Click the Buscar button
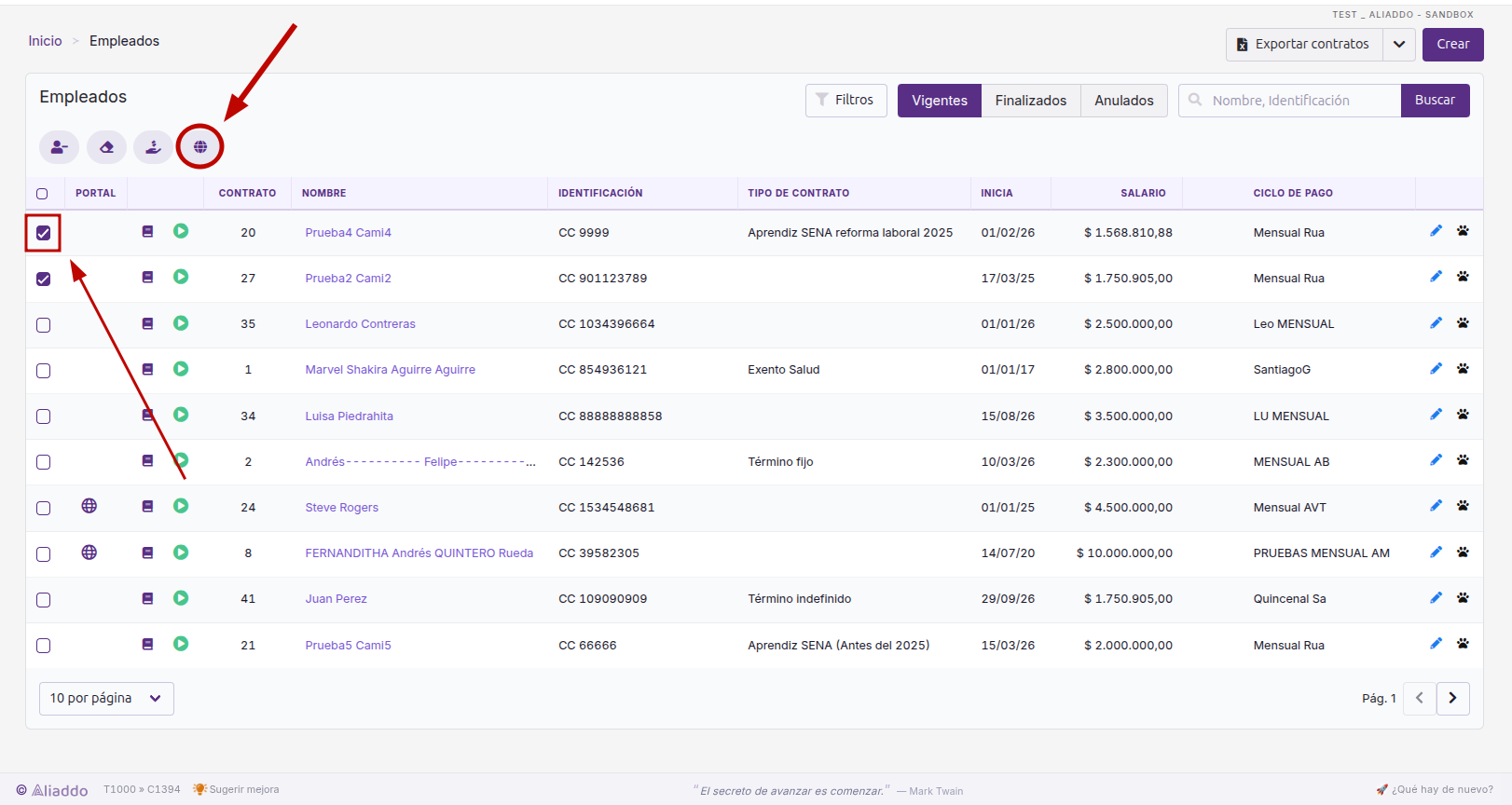 (x=1435, y=101)
